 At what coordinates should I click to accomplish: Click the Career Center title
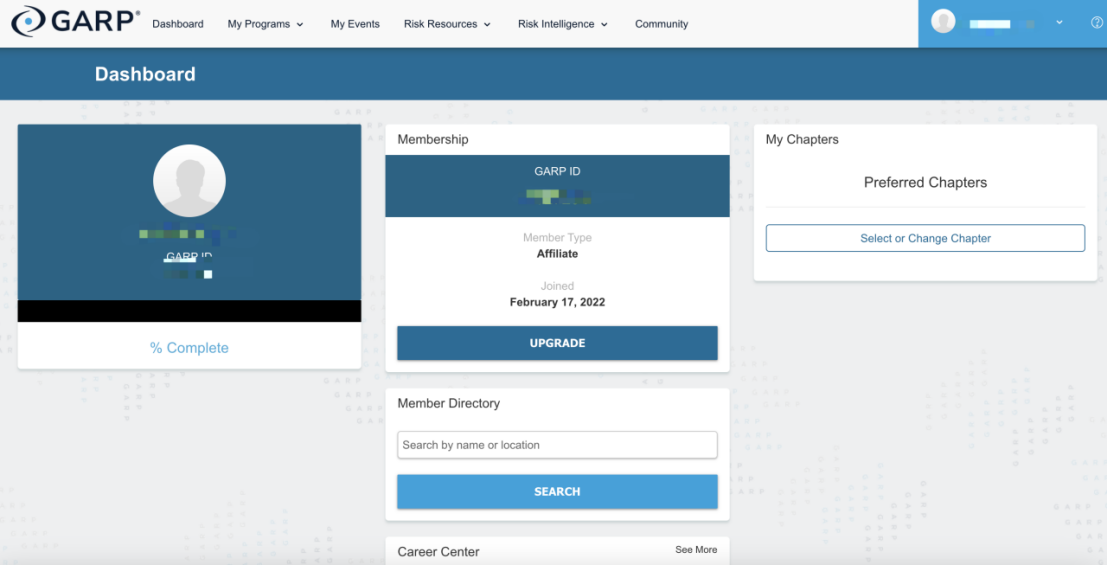(438, 552)
